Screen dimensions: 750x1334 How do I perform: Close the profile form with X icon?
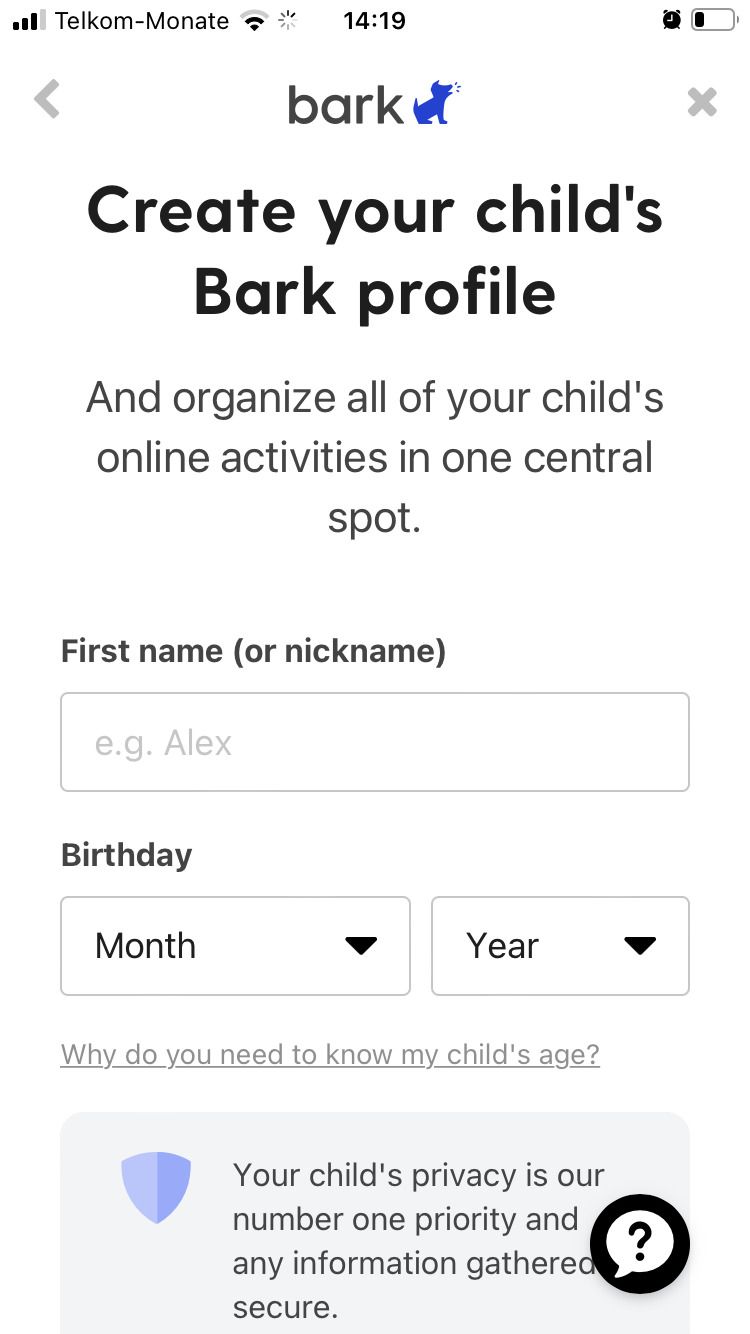702,102
